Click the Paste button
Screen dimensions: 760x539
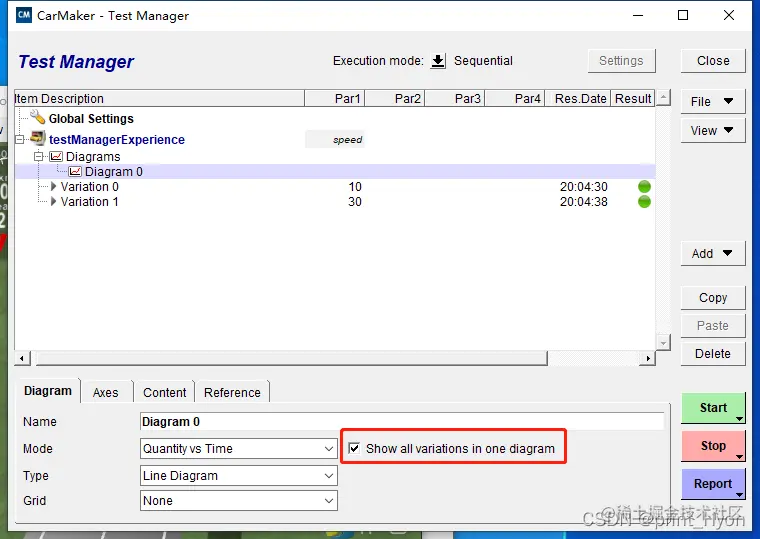pos(713,326)
